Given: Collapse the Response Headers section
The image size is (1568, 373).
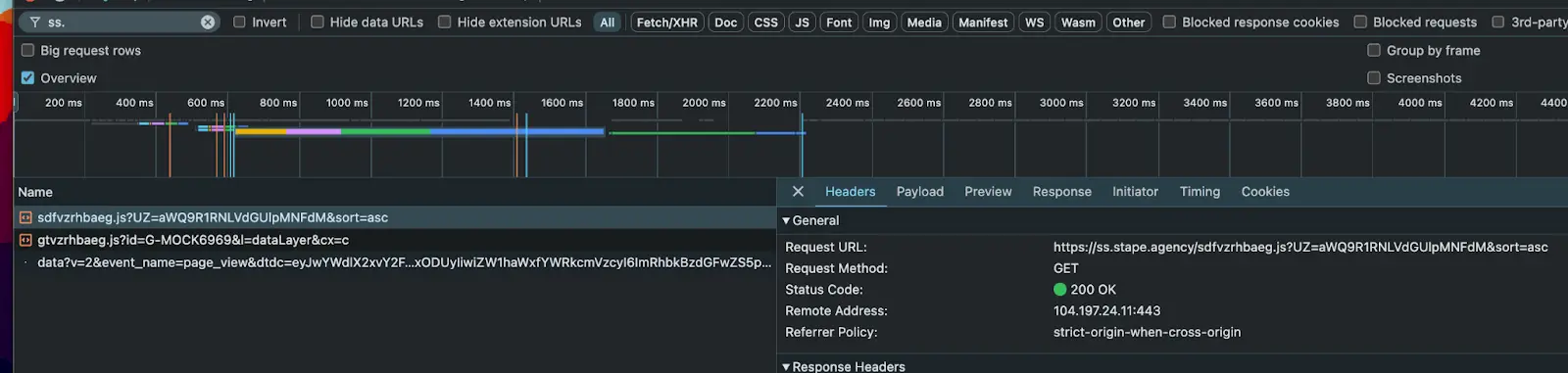Looking at the screenshot, I should 786,366.
